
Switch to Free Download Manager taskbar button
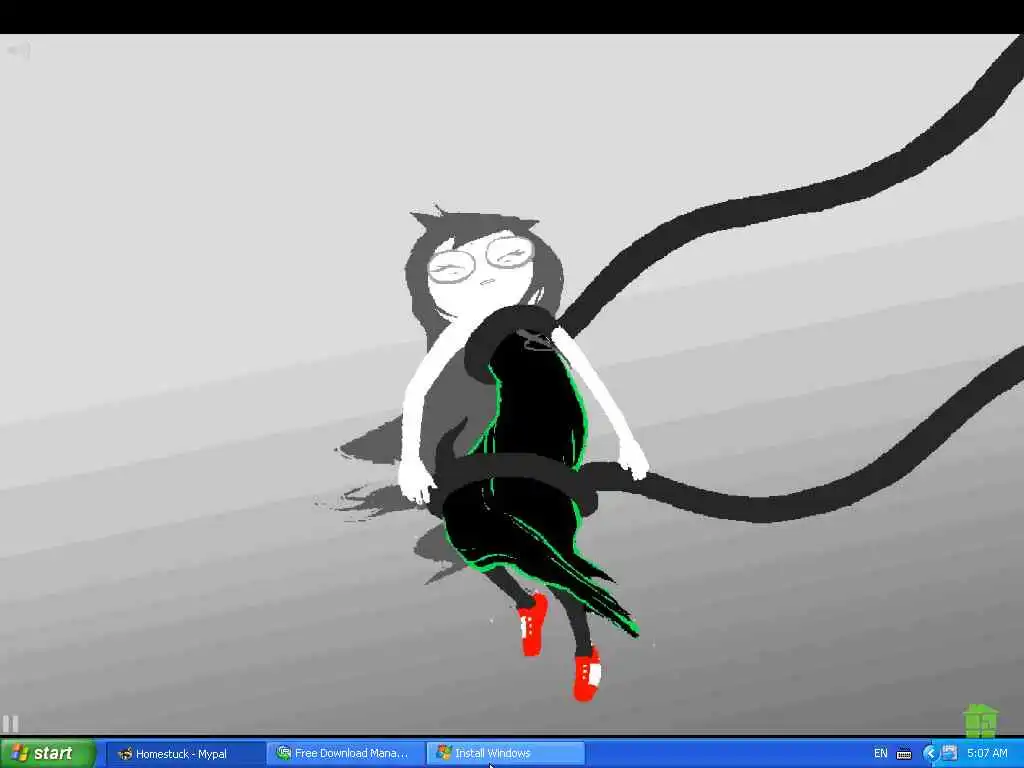pyautogui.click(x=344, y=754)
